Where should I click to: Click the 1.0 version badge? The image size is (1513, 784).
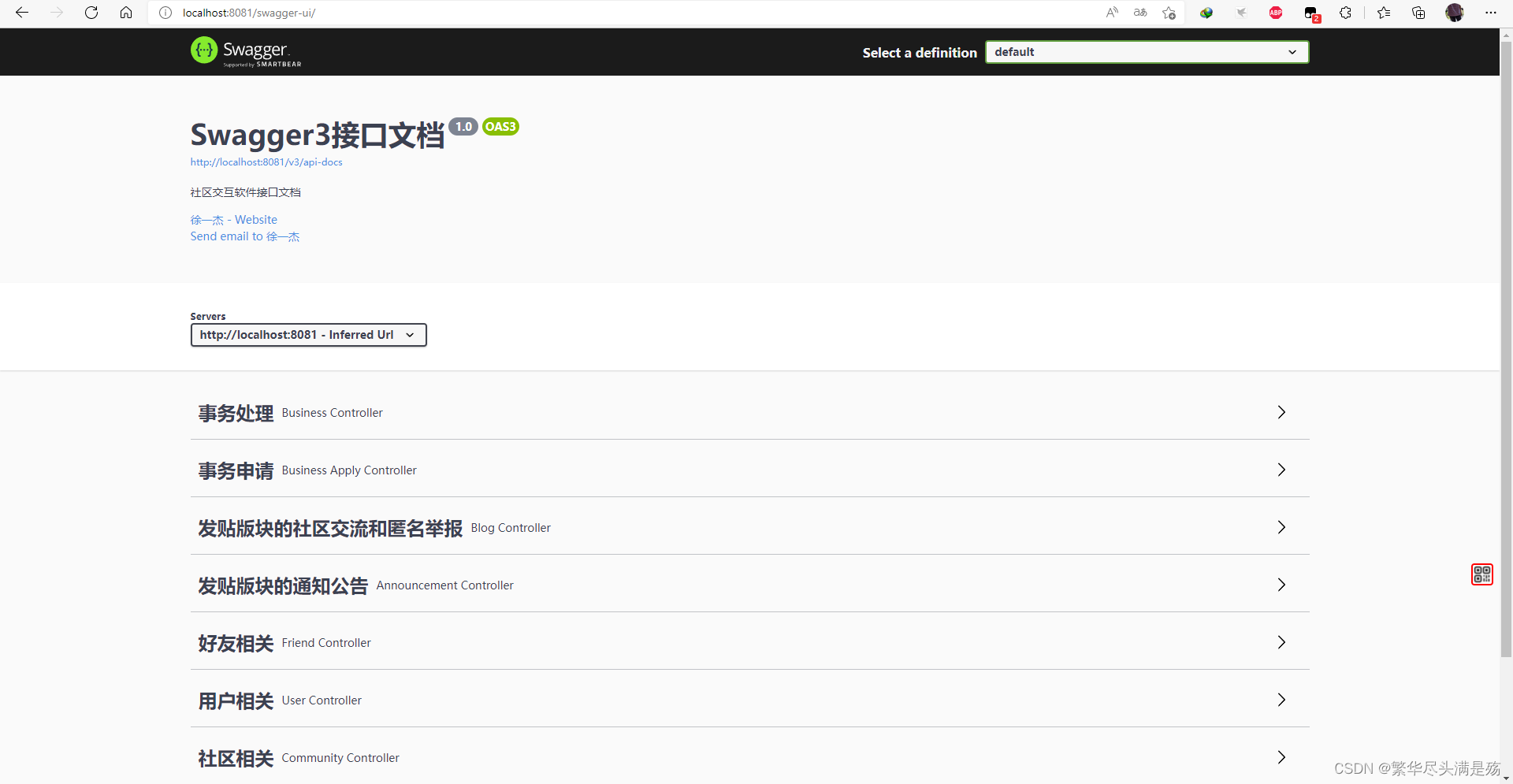click(x=463, y=126)
